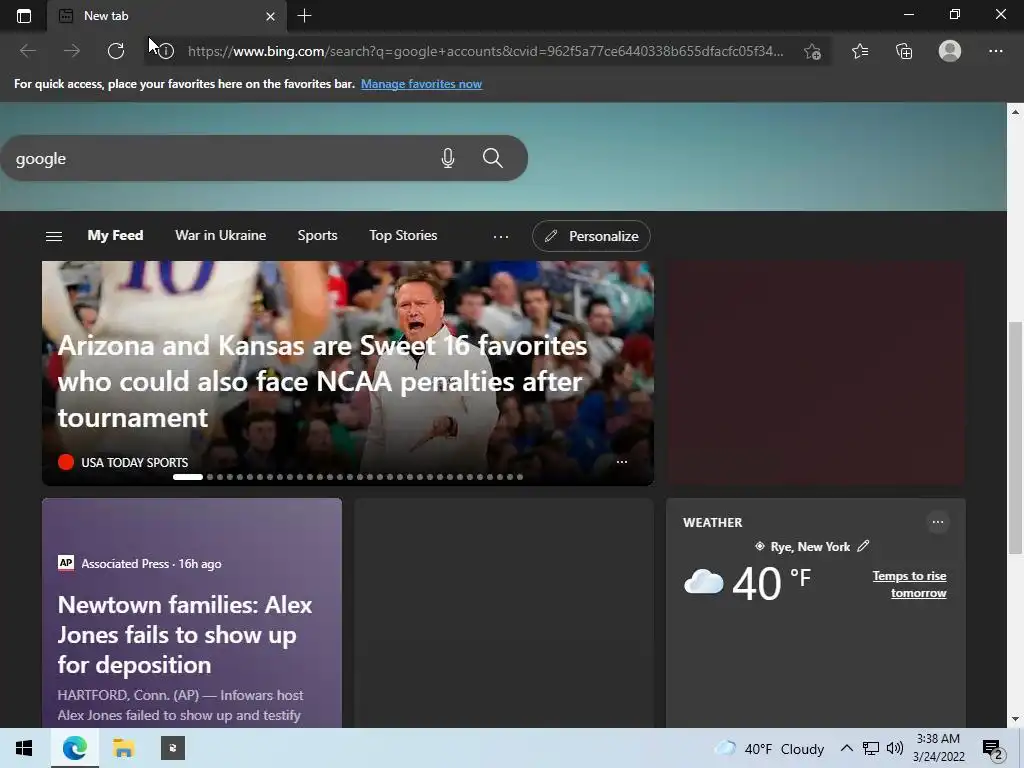Screen dimensions: 1024x768
Task: Add this page to favorites star
Action: click(812, 52)
